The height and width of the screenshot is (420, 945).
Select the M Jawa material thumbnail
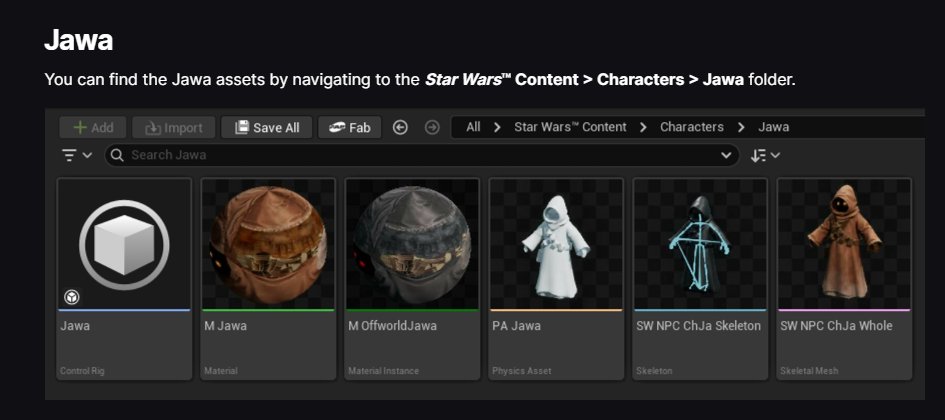coord(268,244)
